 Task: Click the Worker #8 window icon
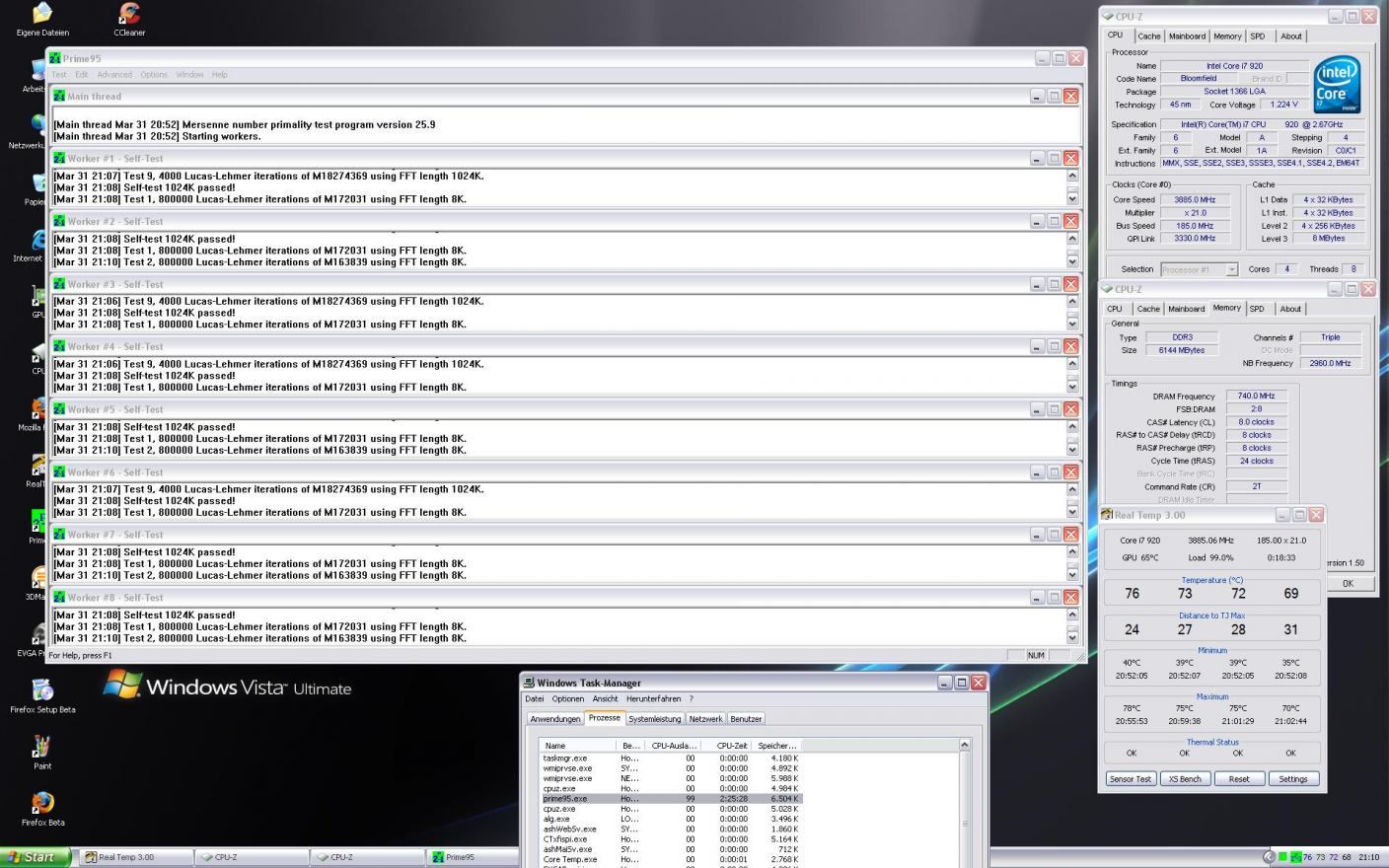(59, 597)
